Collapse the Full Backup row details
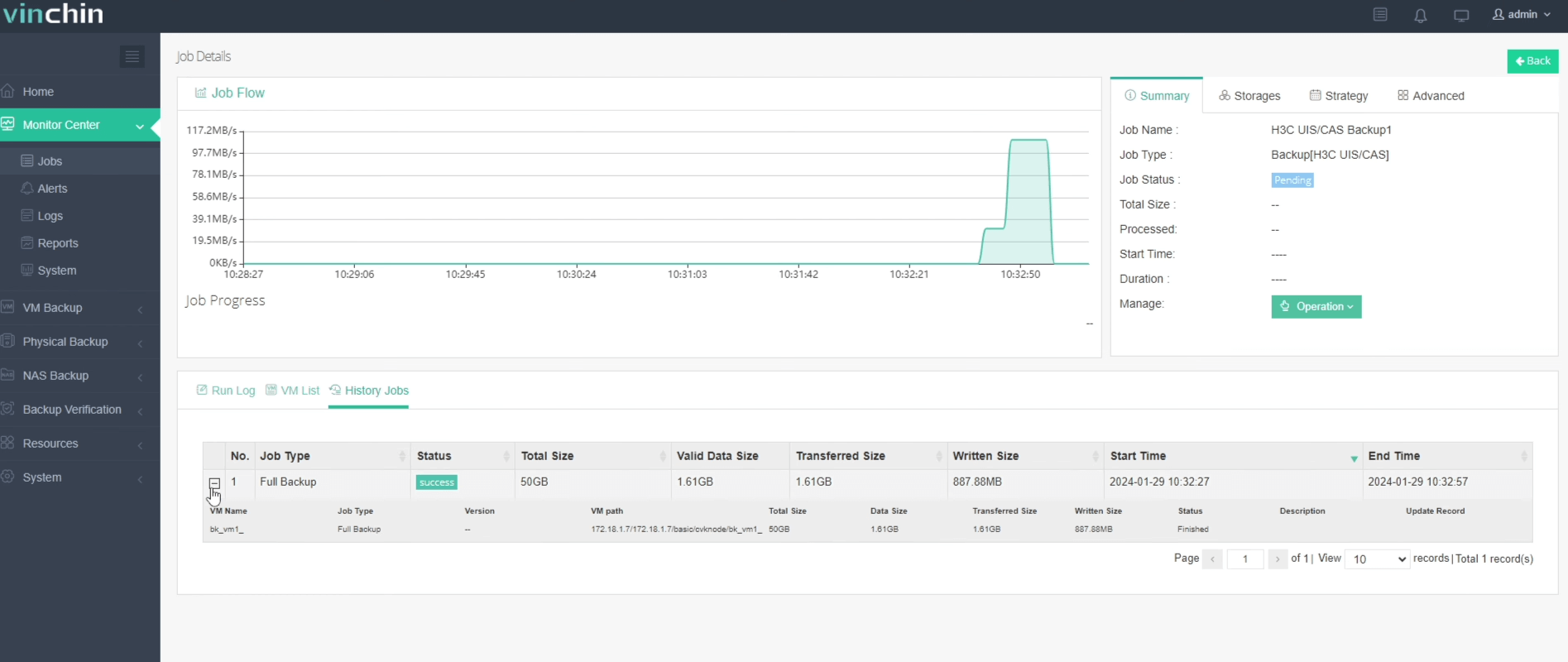Viewport: 1568px width, 662px height. tap(214, 483)
